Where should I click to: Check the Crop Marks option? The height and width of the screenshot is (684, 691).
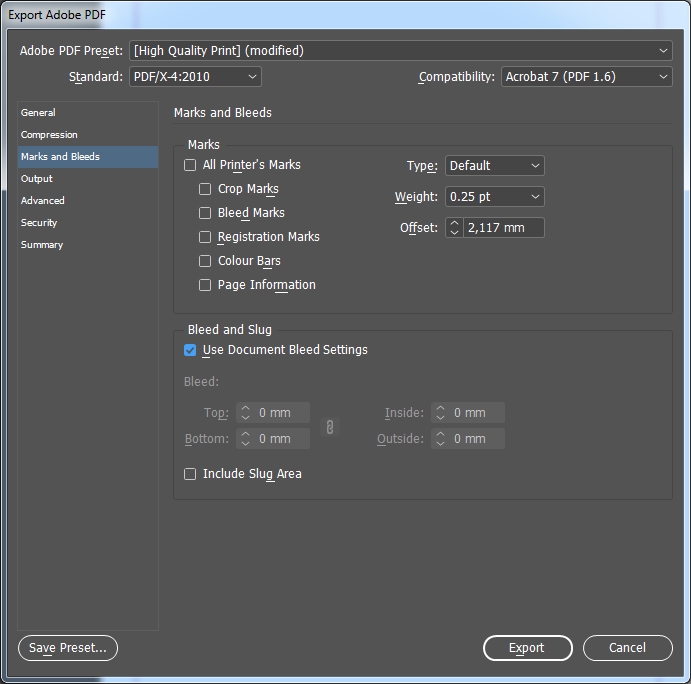coord(205,189)
